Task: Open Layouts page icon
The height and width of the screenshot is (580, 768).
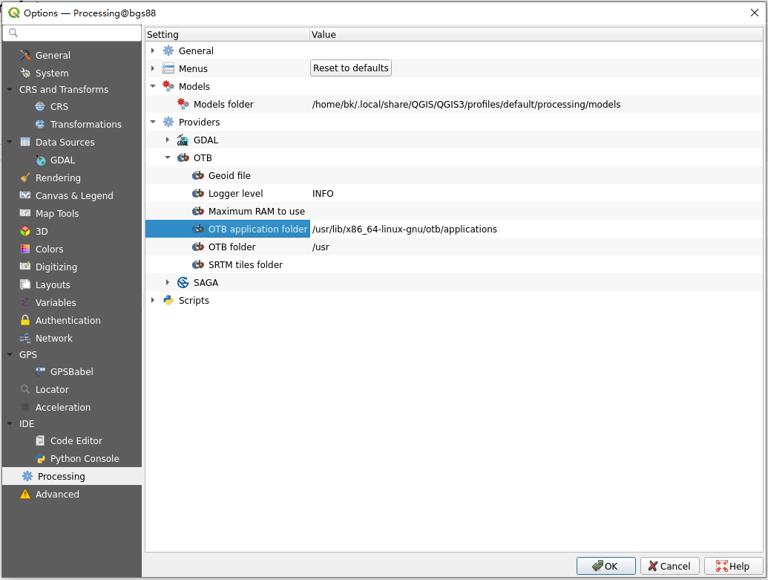Action: click(25, 285)
